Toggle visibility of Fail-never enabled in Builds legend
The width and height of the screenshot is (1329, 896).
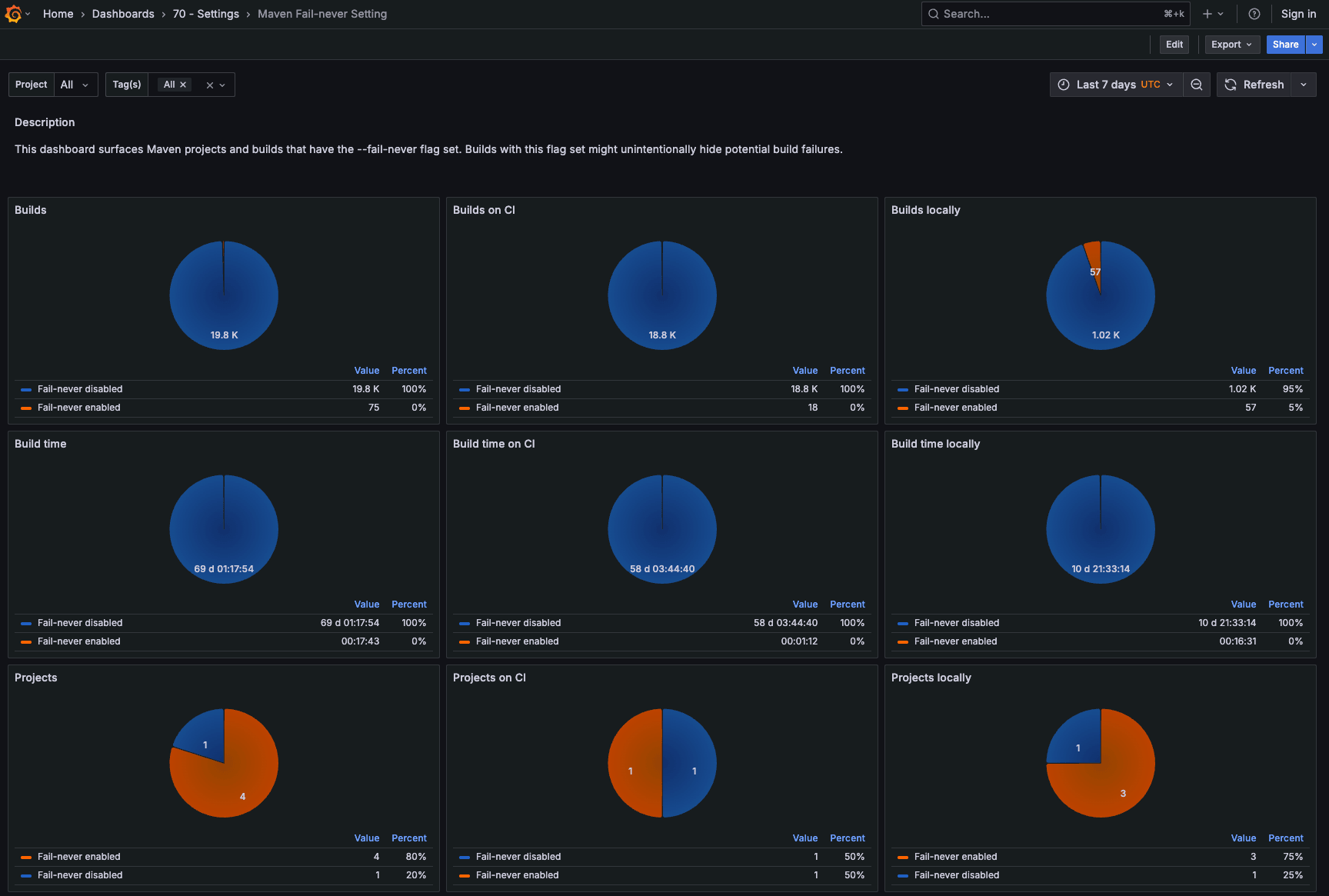click(79, 407)
